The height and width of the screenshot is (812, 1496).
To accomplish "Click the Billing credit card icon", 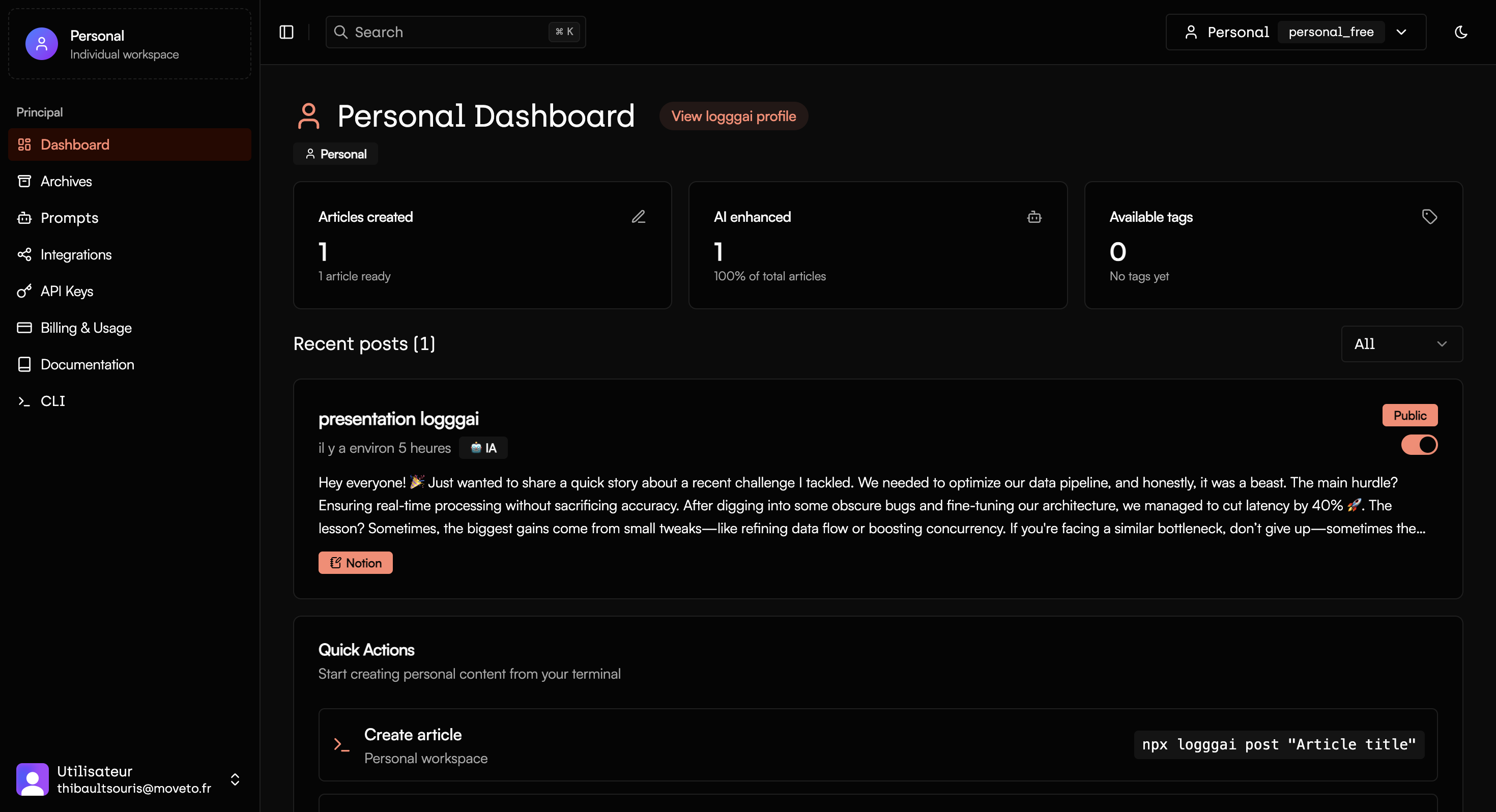I will (24, 328).
